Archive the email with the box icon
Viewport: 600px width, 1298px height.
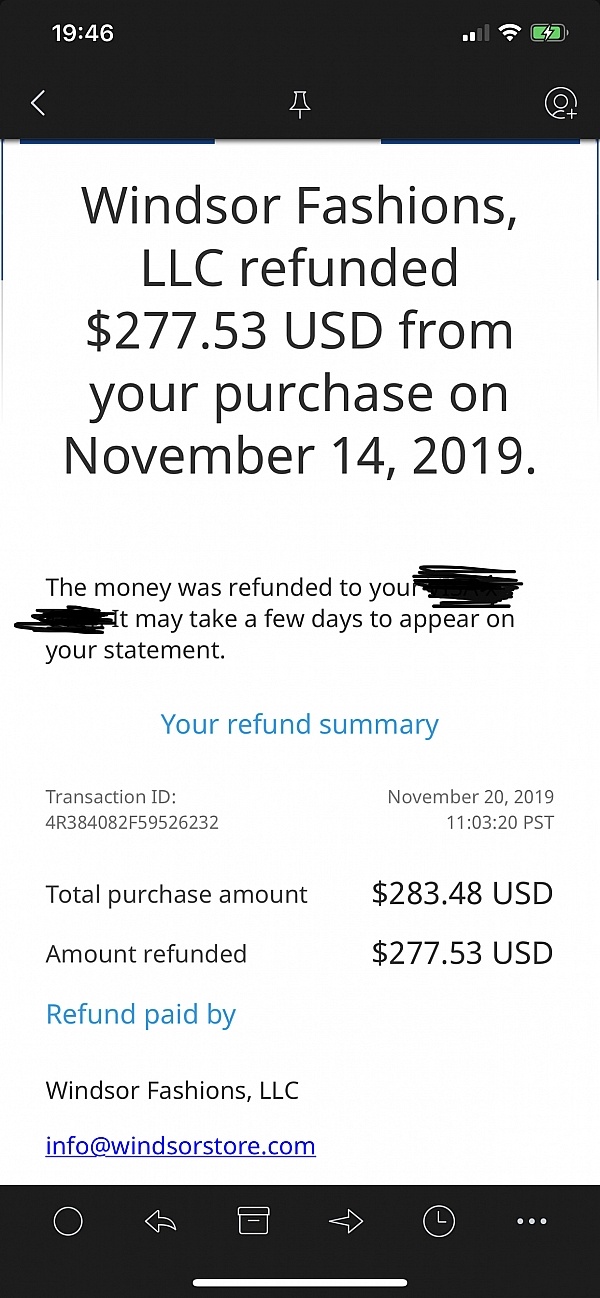[x=253, y=1221]
